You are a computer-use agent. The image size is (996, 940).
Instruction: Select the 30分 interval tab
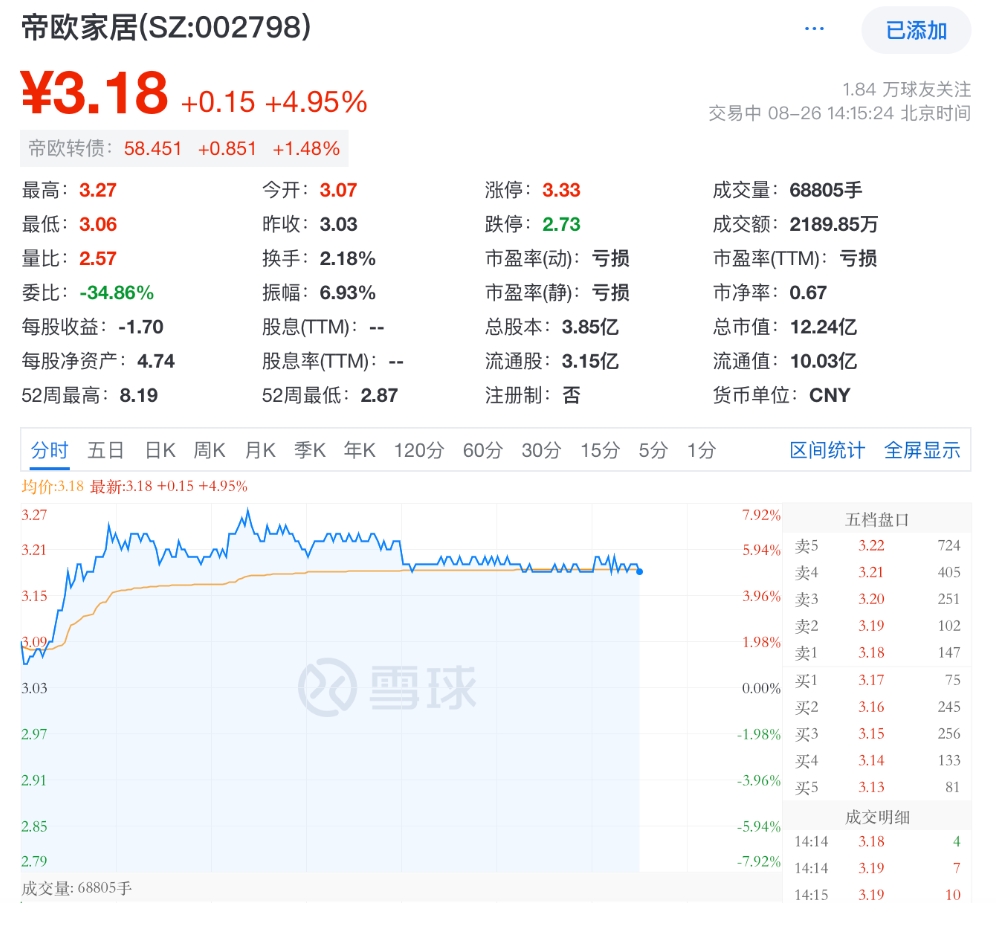[x=541, y=450]
